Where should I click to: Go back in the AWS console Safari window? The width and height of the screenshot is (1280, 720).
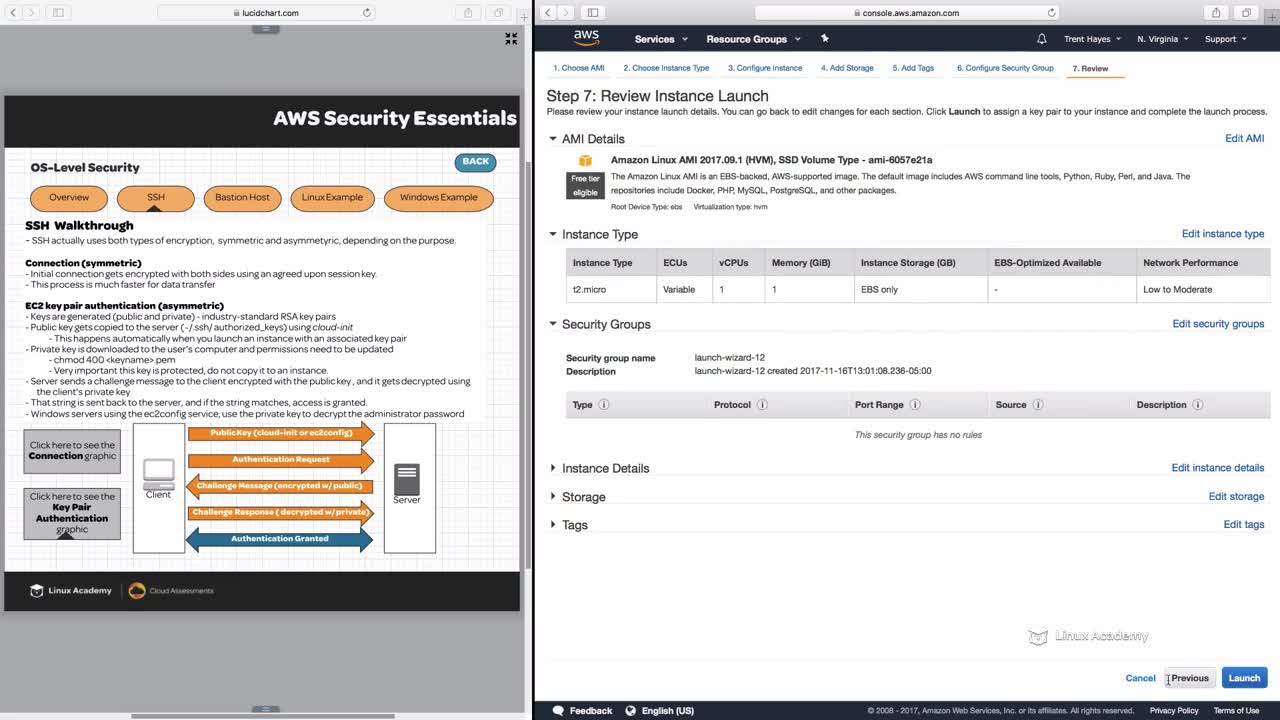[548, 13]
